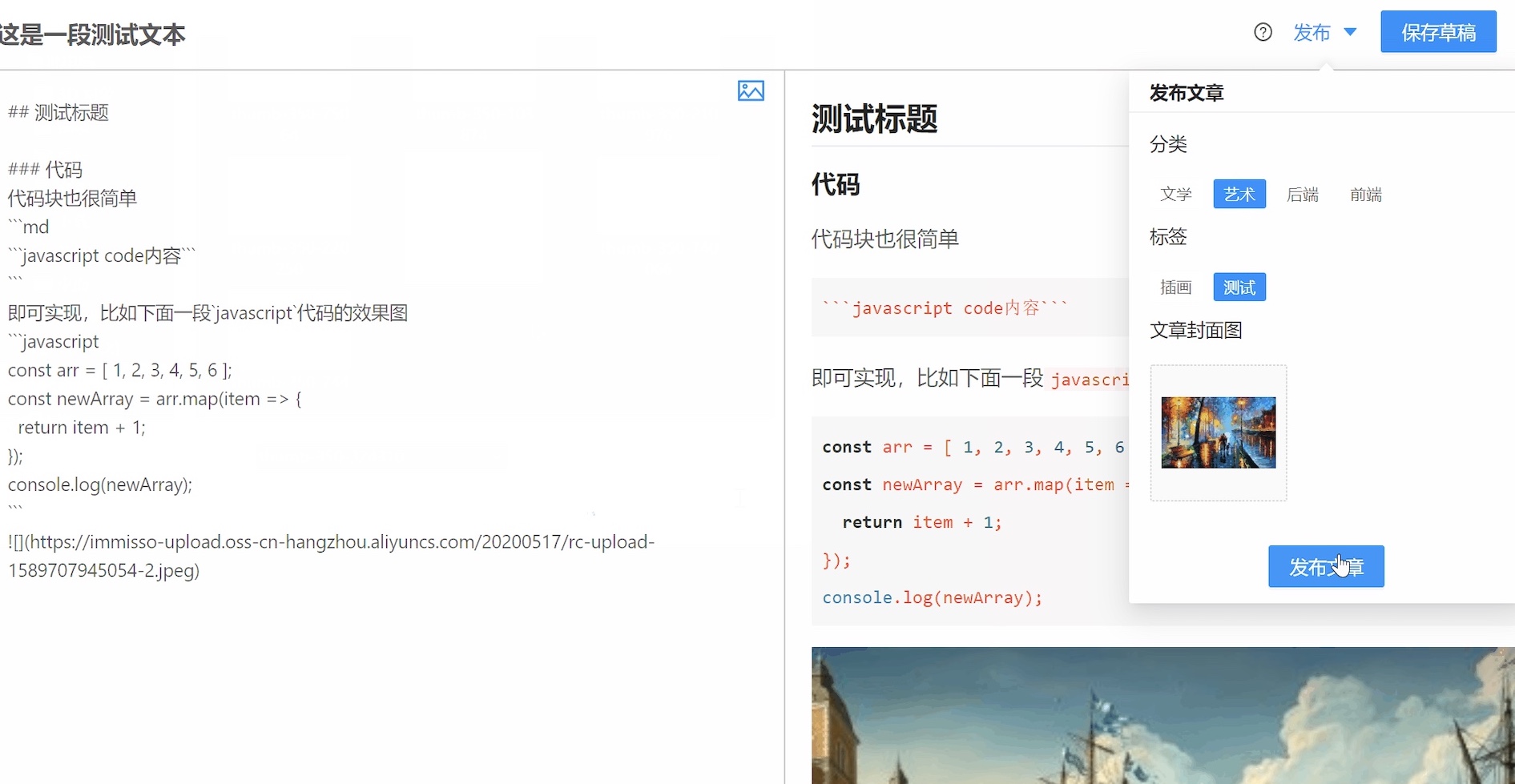1515x784 pixels.
Task: Select the 文学 category tag
Action: point(1176,194)
